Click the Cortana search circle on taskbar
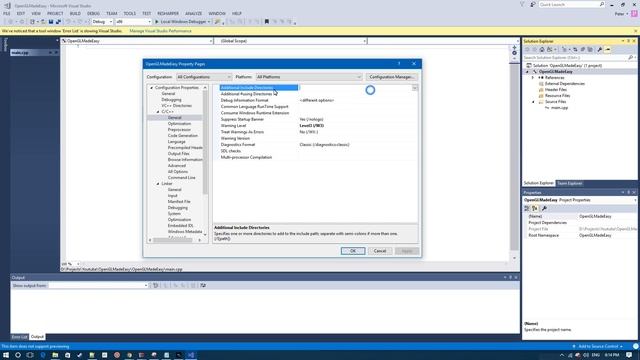This screenshot has width=640, height=360. [18, 355]
